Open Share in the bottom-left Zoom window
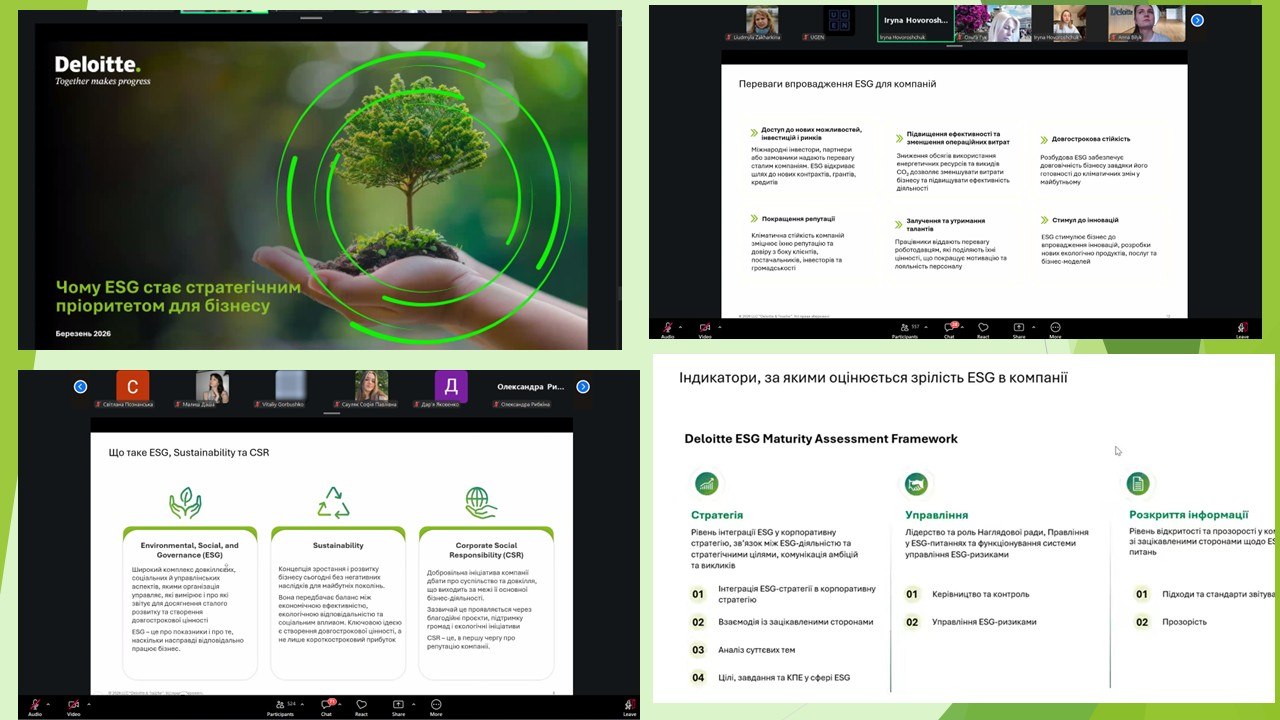This screenshot has width=1280, height=720. tap(398, 706)
